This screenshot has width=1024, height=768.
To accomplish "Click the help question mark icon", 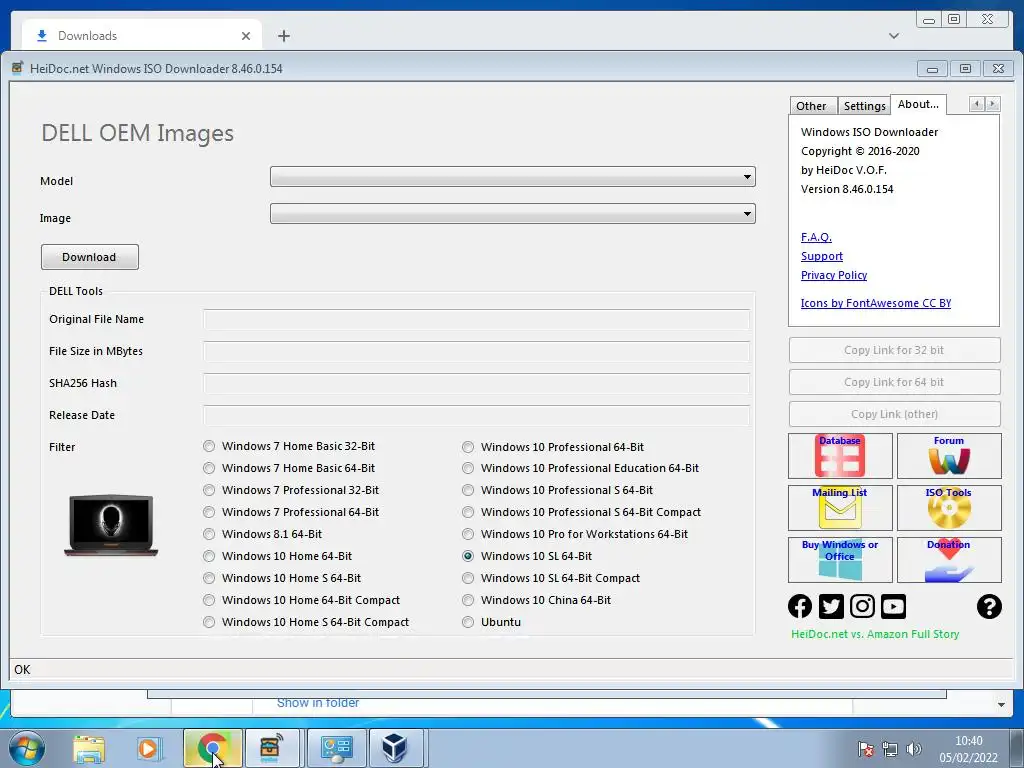I will (989, 606).
